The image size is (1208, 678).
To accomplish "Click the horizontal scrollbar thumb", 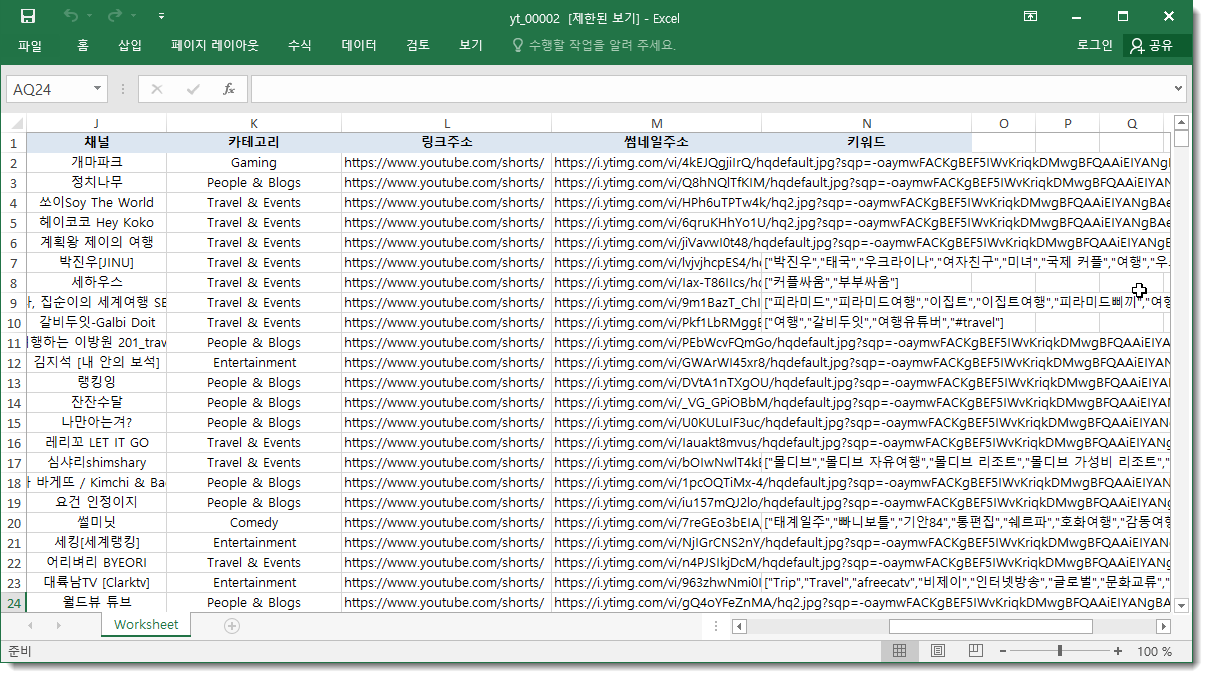I will [990, 626].
